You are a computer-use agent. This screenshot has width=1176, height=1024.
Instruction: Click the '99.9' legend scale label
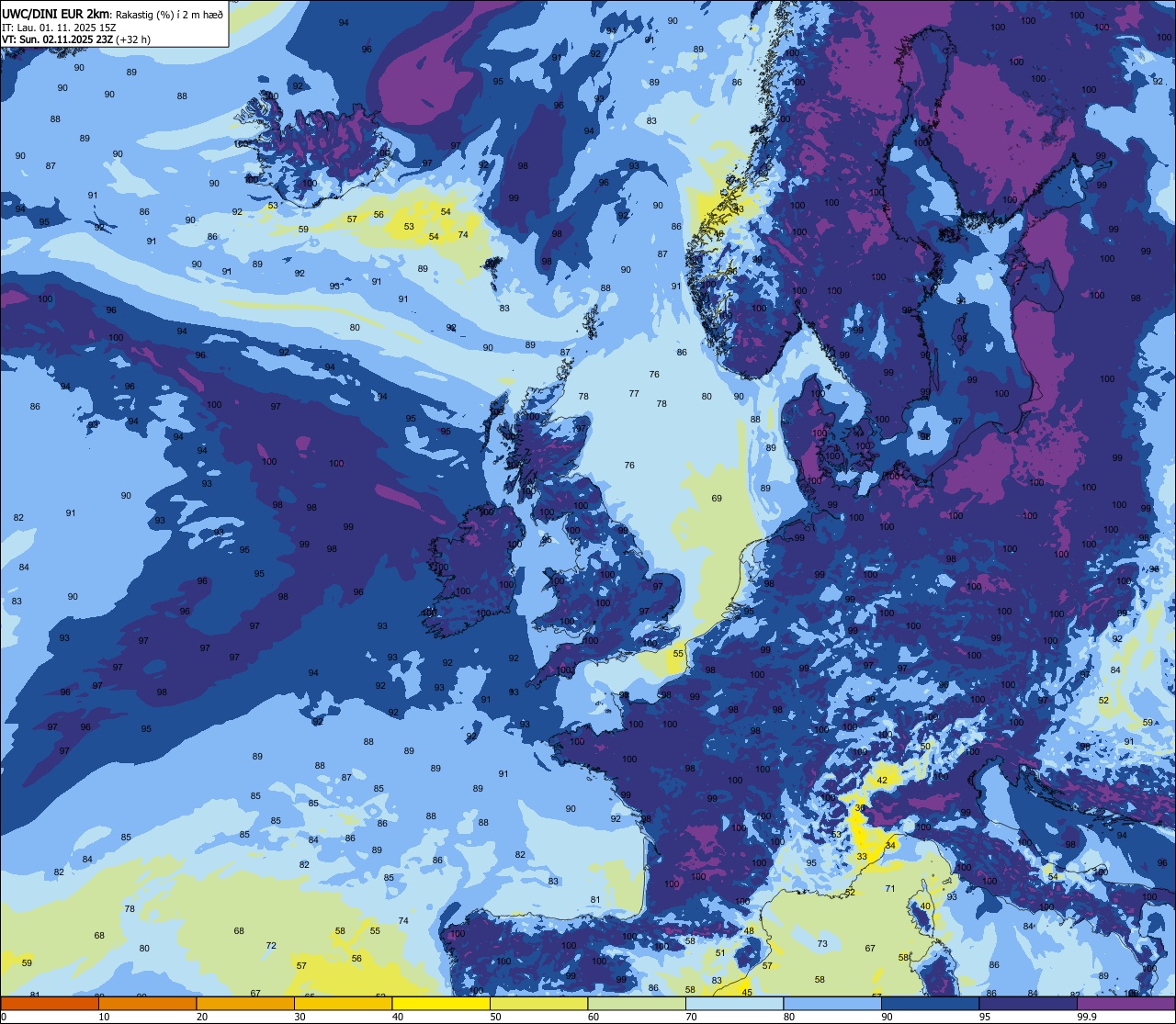click(1088, 1017)
